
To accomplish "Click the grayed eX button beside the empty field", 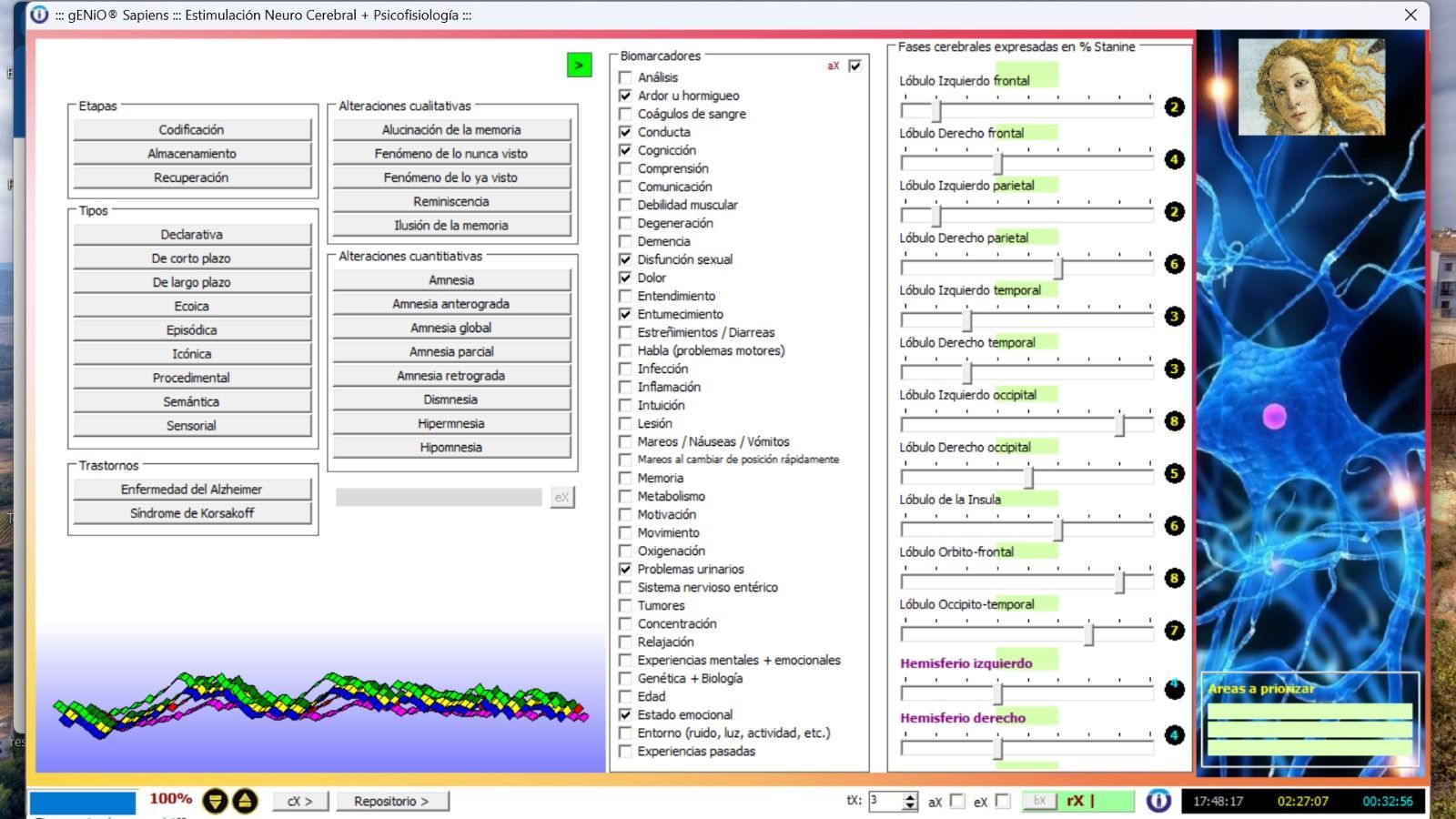I will pos(562,497).
